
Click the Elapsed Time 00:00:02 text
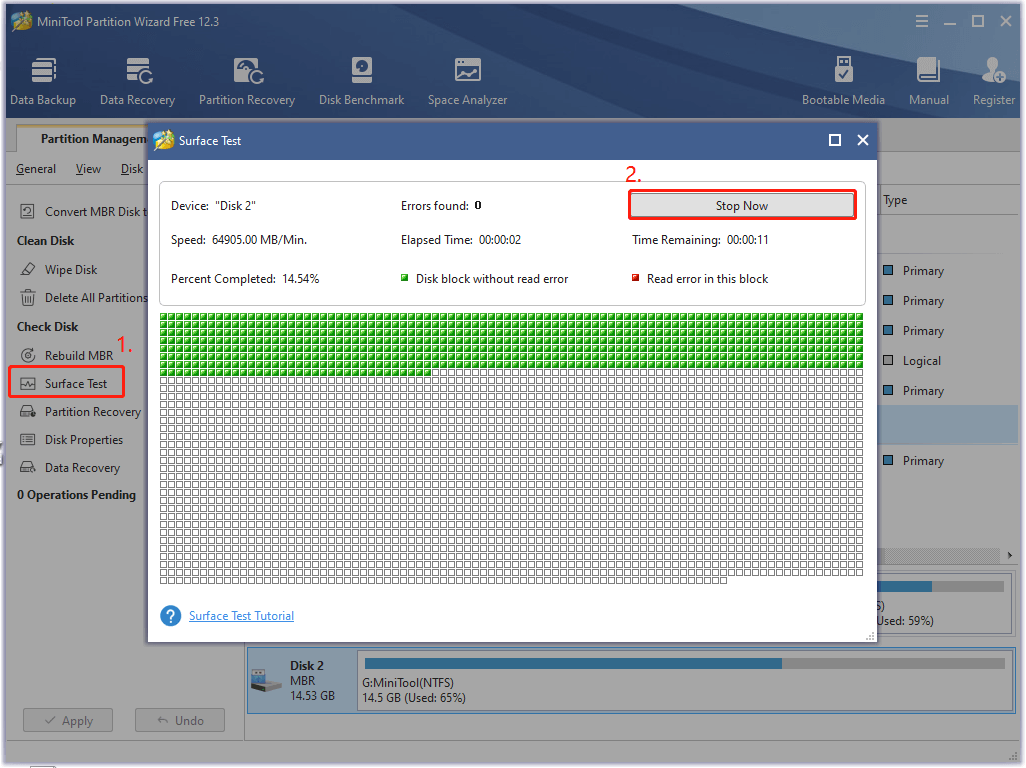[461, 240]
